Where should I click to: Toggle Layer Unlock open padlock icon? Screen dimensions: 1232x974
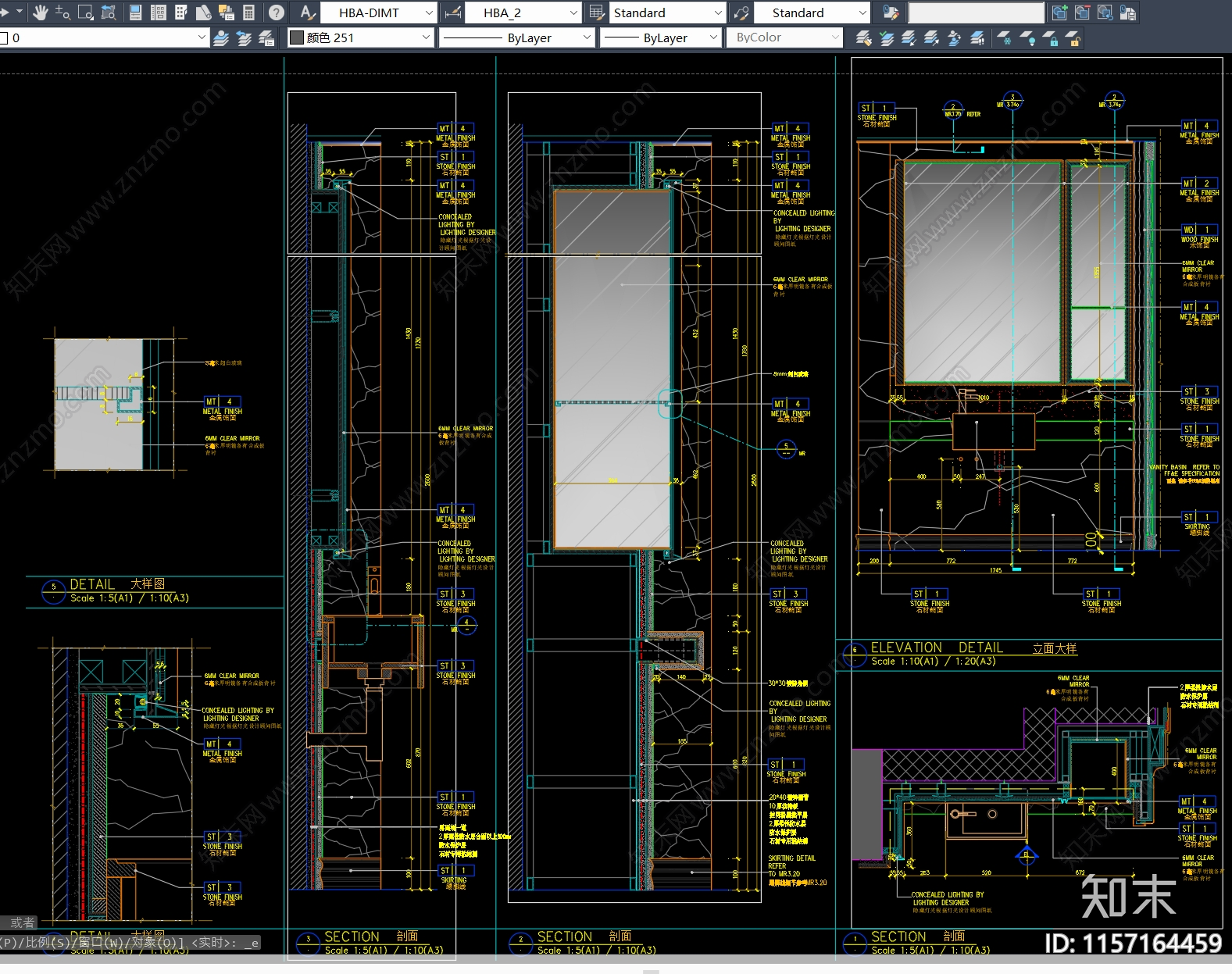[1073, 37]
